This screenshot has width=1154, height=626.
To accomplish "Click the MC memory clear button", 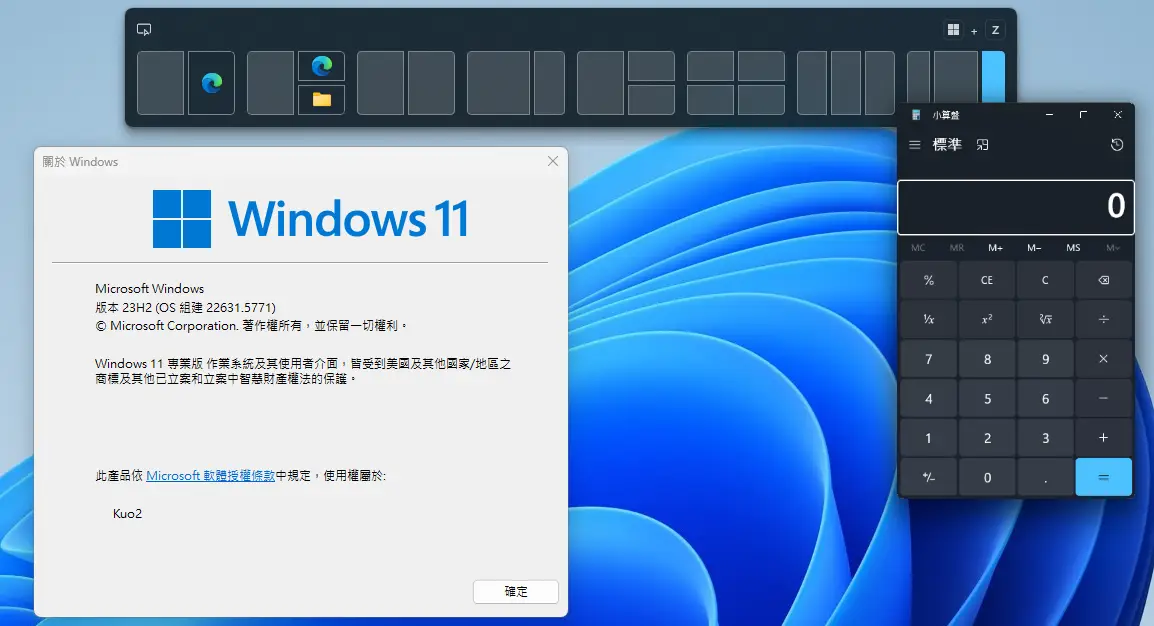I will pyautogui.click(x=918, y=248).
